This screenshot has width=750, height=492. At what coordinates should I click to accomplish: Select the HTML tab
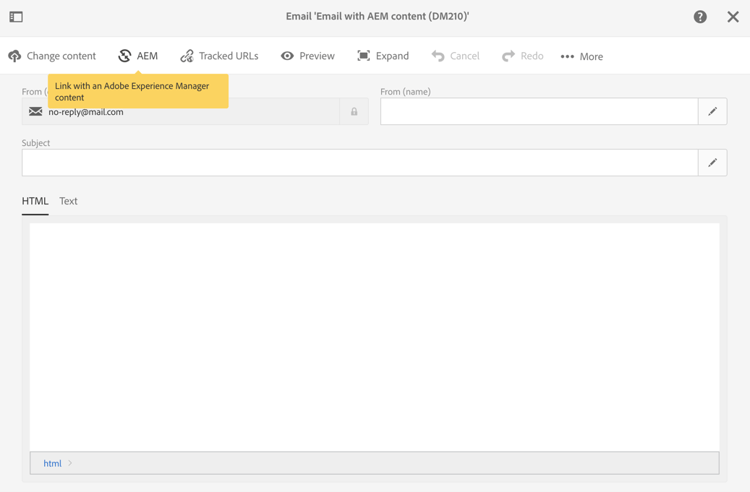[35, 201]
